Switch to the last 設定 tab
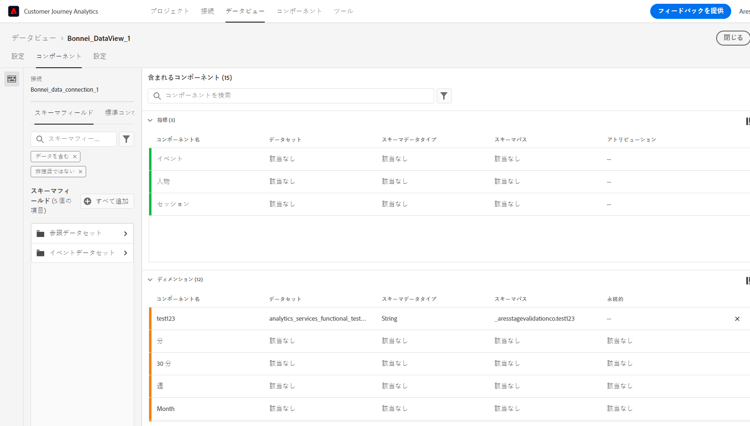This screenshot has width=750, height=426. tap(99, 56)
